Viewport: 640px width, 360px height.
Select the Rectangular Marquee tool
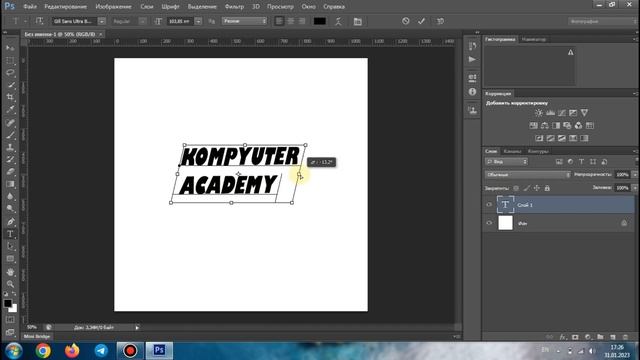point(10,60)
